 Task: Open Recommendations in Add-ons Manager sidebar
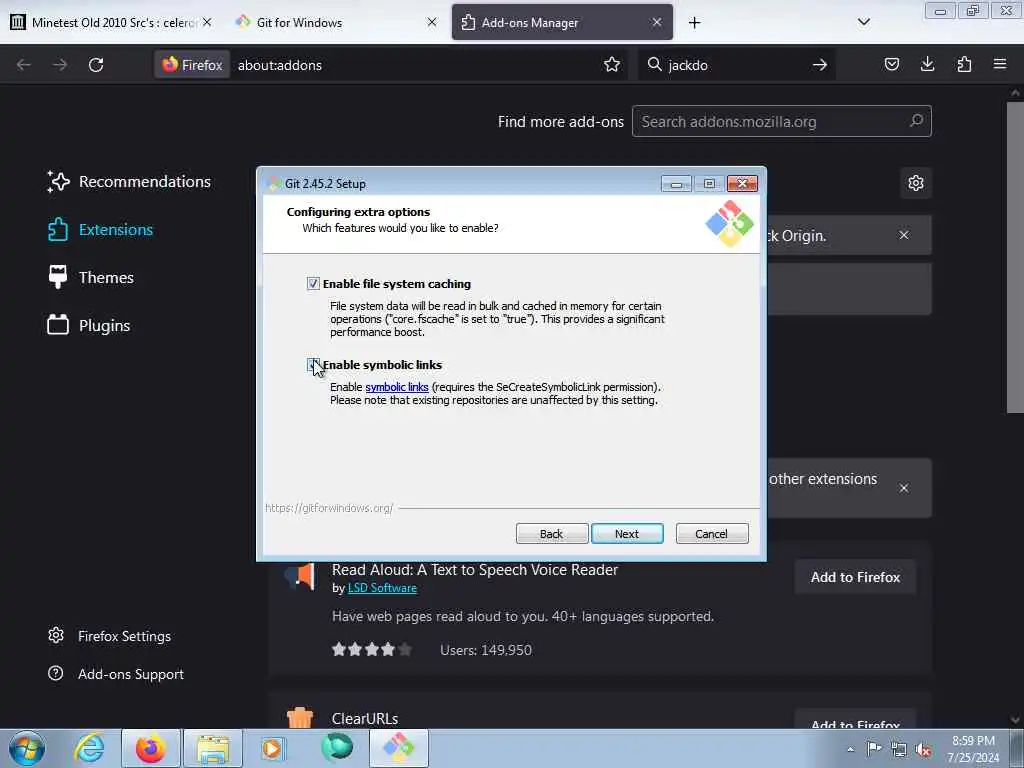click(129, 182)
